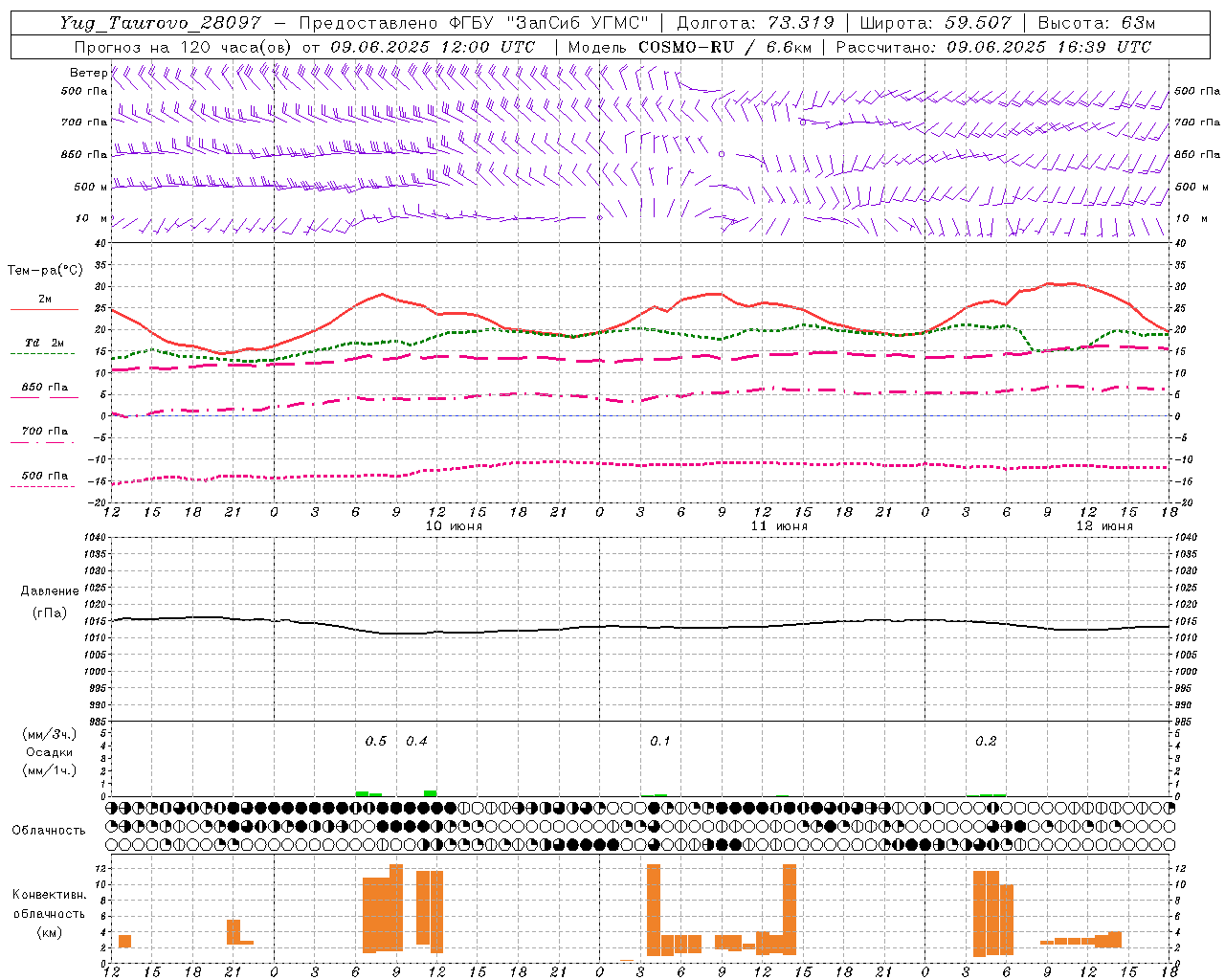This screenshot has height=980, width=1225.
Task: Click the "Конвективн." convective cloud label
Action: pyautogui.click(x=49, y=895)
